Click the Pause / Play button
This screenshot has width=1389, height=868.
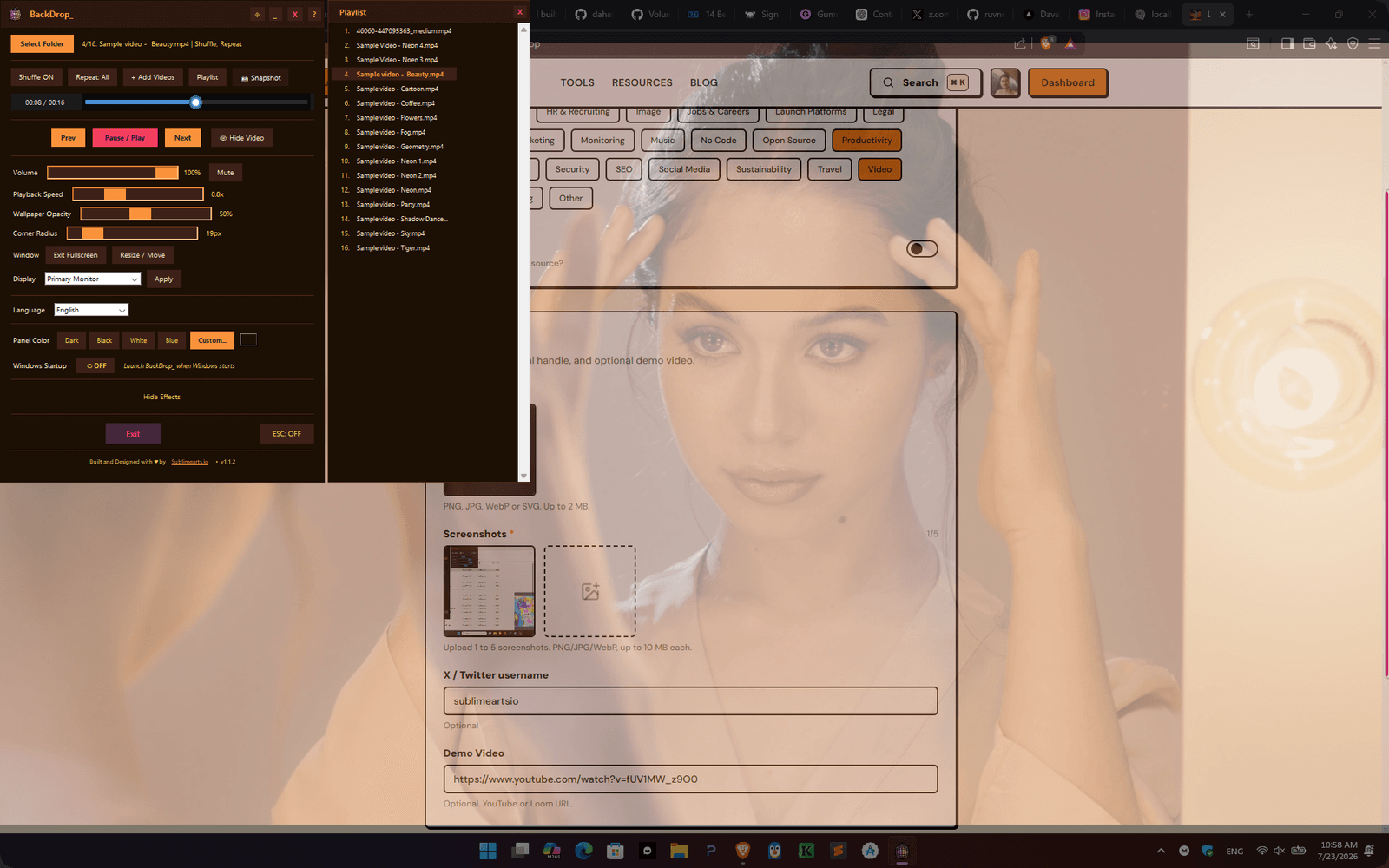coord(125,138)
